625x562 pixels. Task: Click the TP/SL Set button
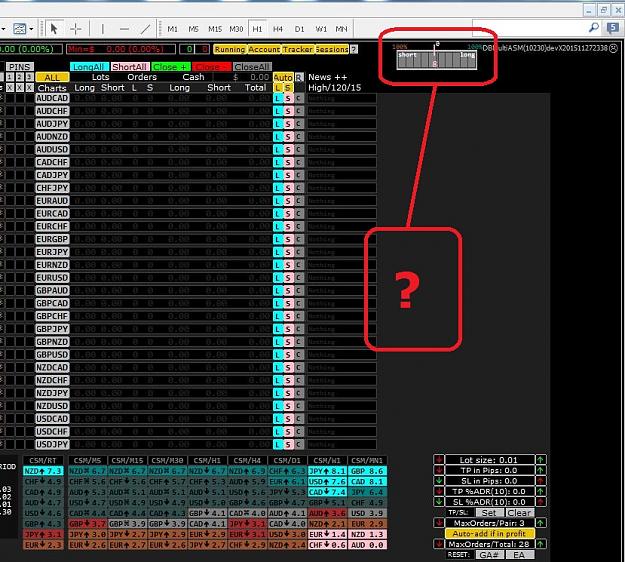(489, 513)
